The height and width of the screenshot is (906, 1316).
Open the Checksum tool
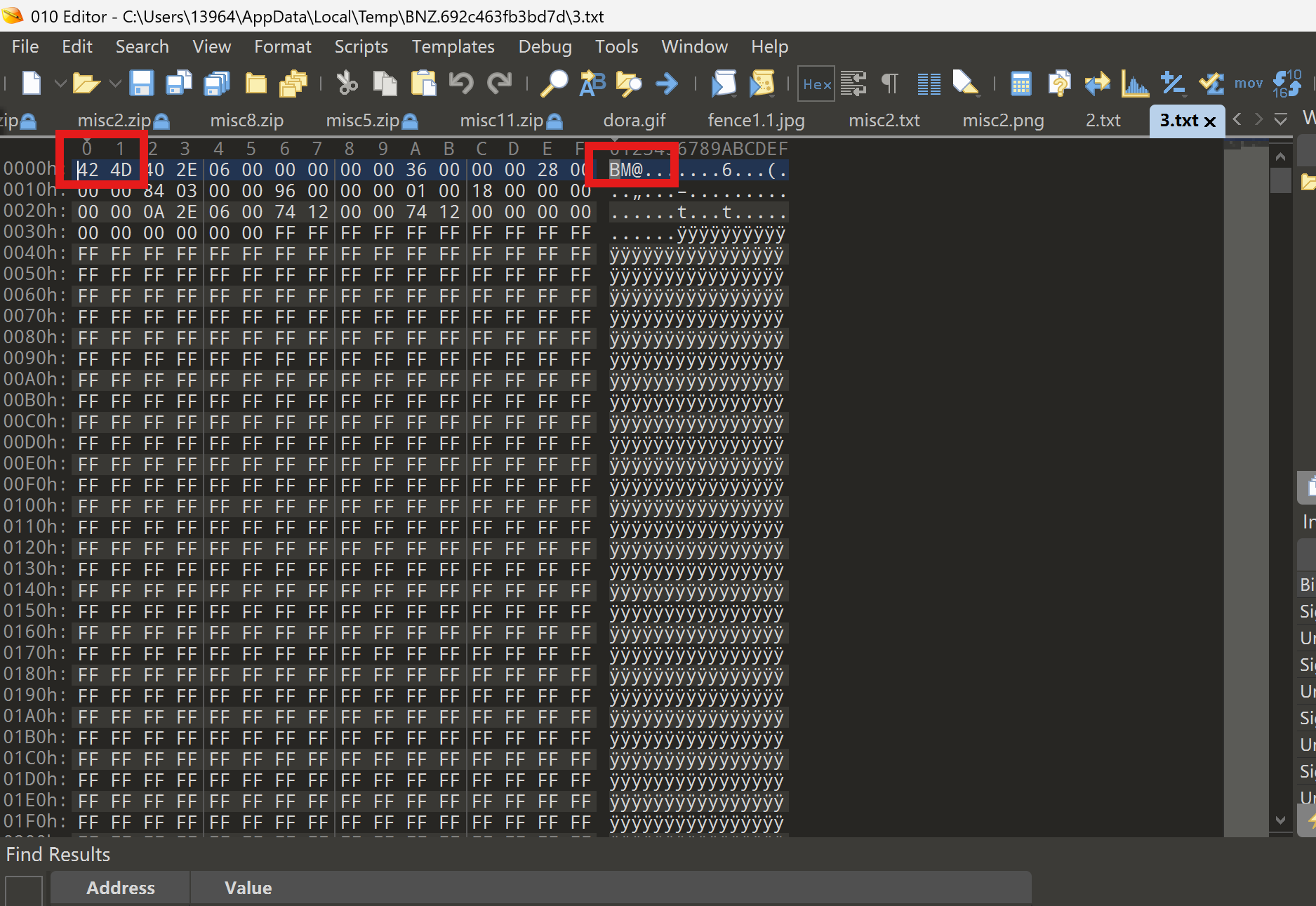pyautogui.click(x=1211, y=84)
